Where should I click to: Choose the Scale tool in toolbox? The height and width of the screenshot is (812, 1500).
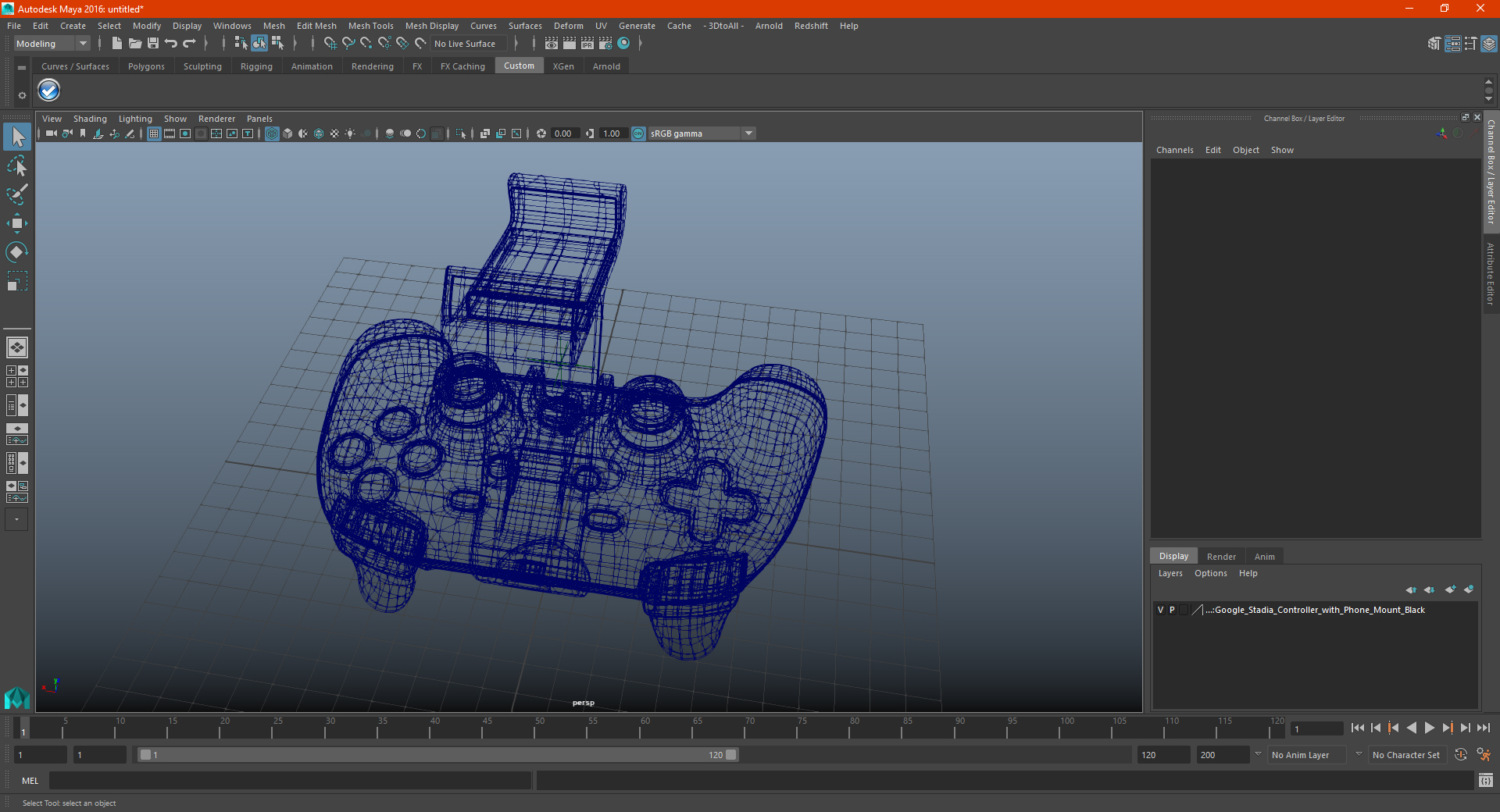17,281
